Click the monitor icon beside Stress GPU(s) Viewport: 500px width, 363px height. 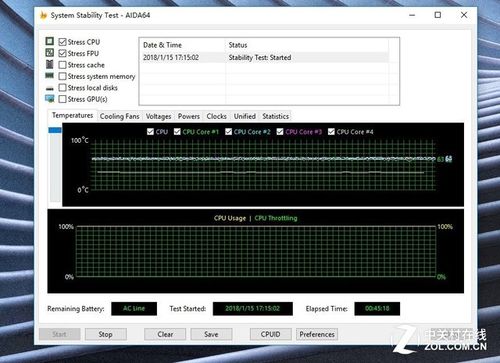pyautogui.click(x=50, y=99)
